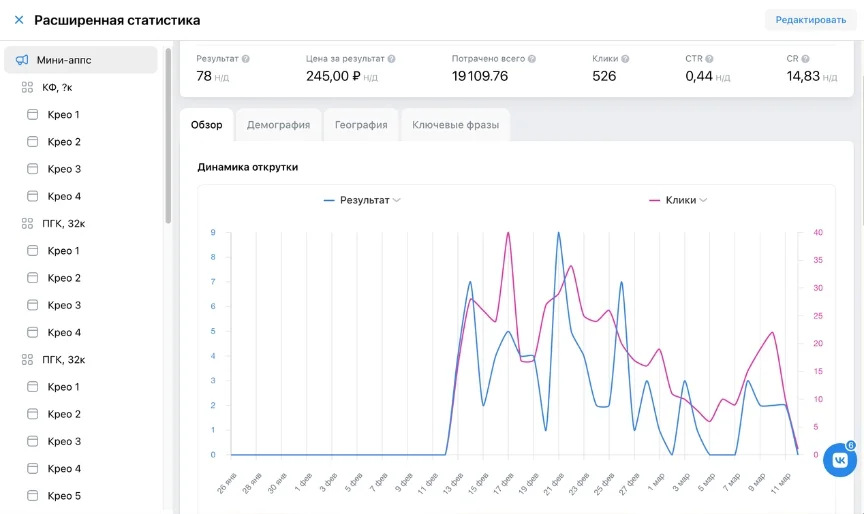Close the Расширенная статистика panel

[x=19, y=20]
